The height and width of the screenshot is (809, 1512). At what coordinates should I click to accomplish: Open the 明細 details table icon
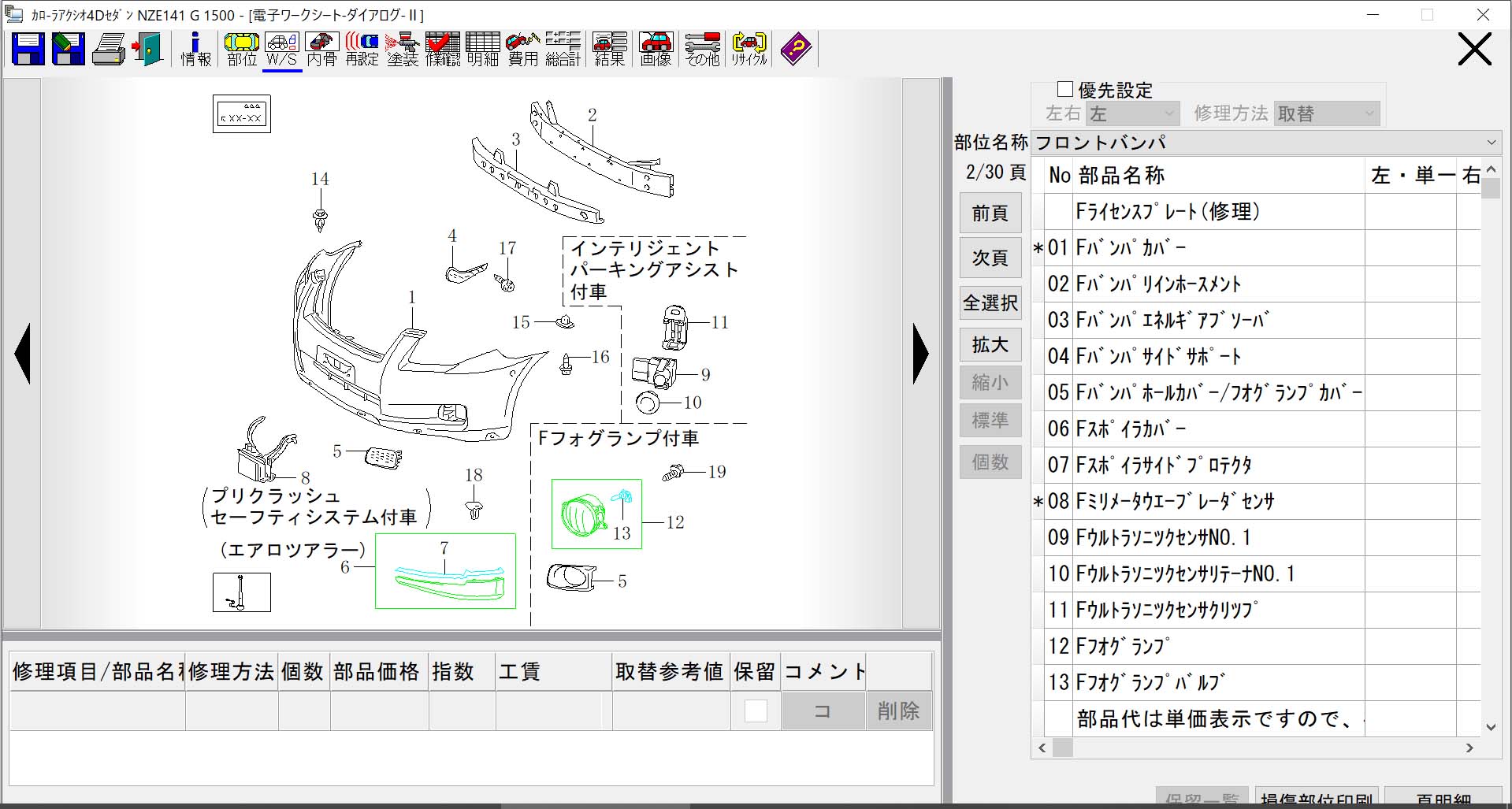click(x=482, y=49)
